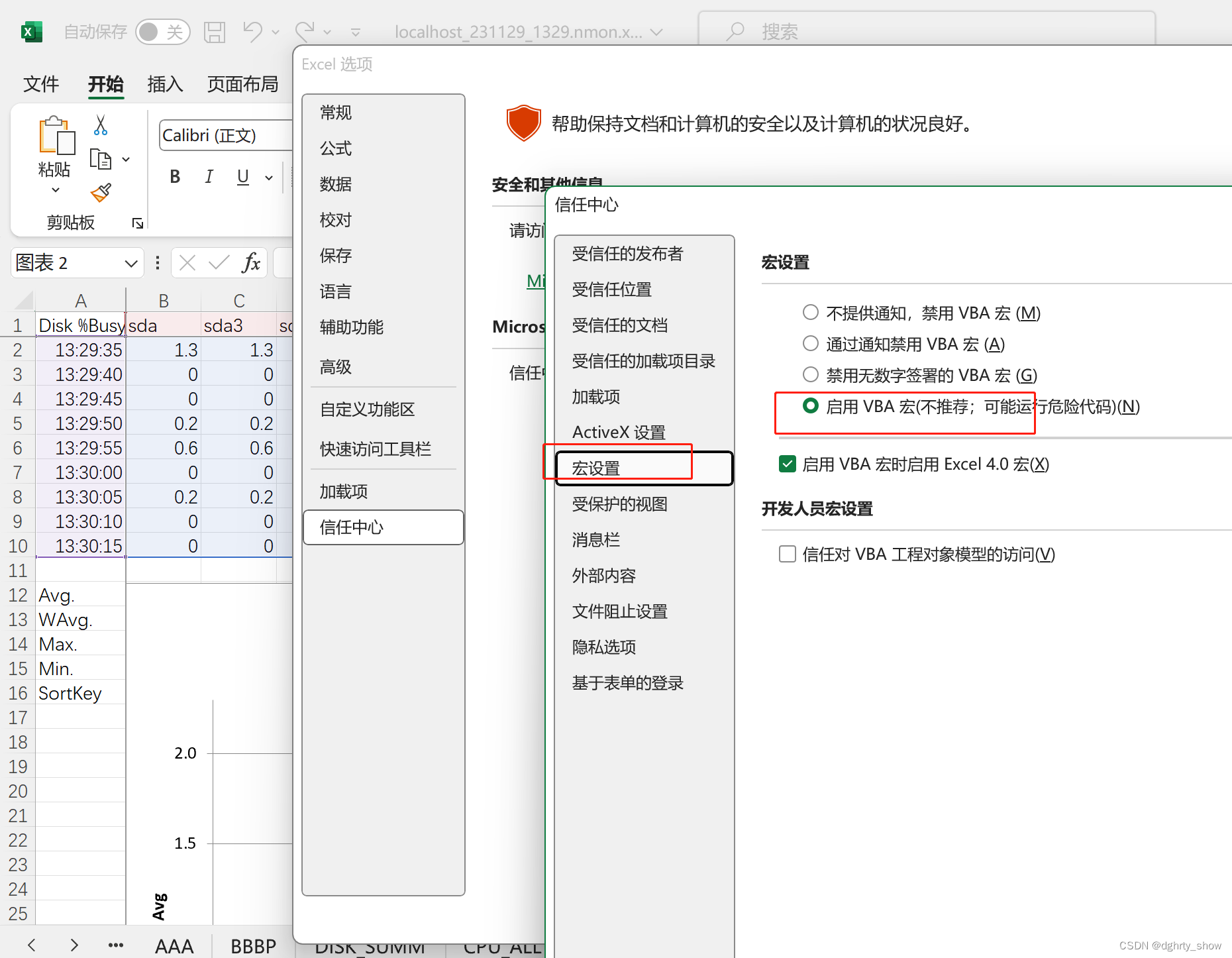Check trust access to VBA project model
1232x958 pixels.
tap(787, 554)
